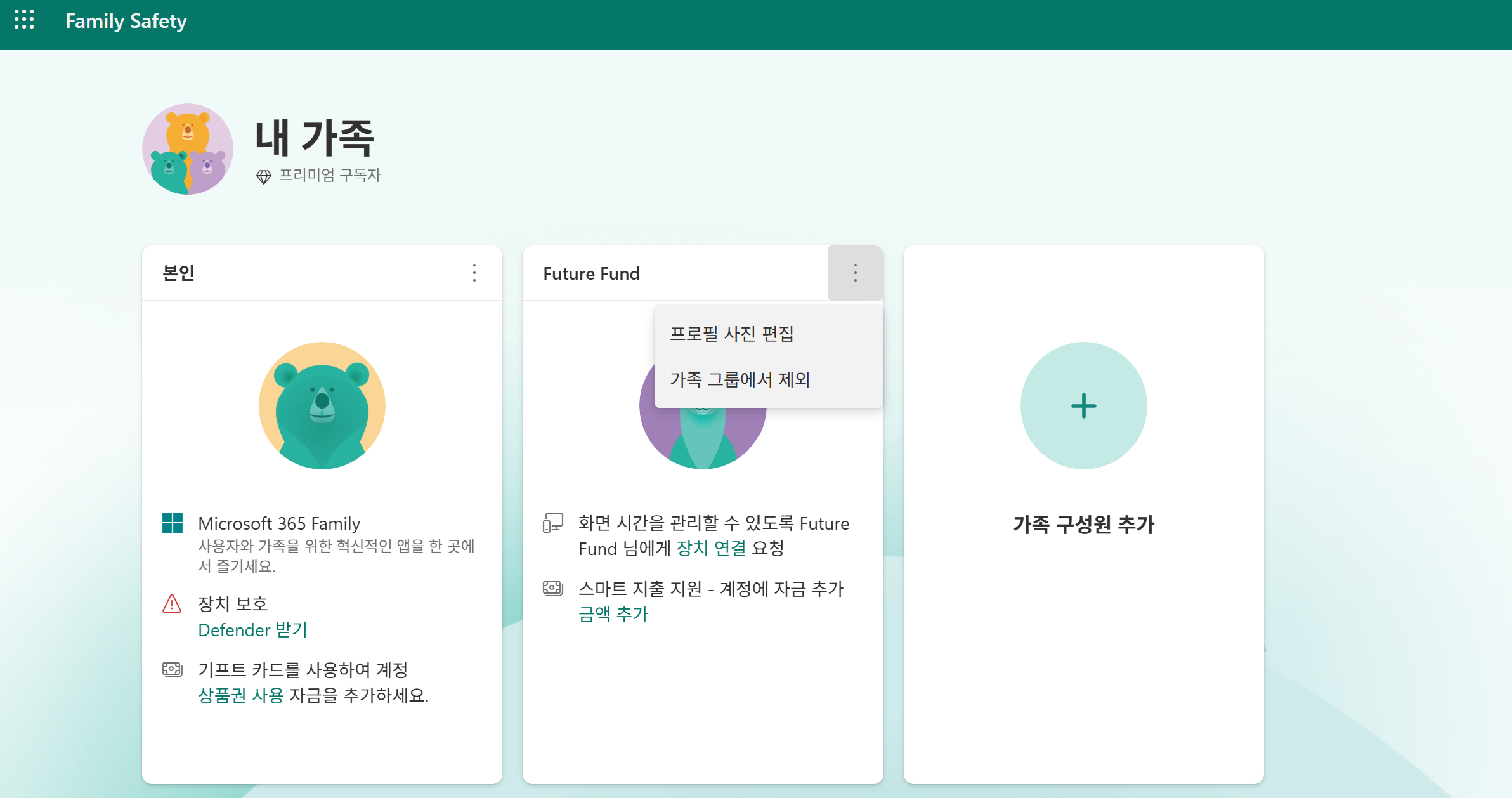1512x798 pixels.
Task: Open the 장치 연결 link
Action: click(x=711, y=548)
